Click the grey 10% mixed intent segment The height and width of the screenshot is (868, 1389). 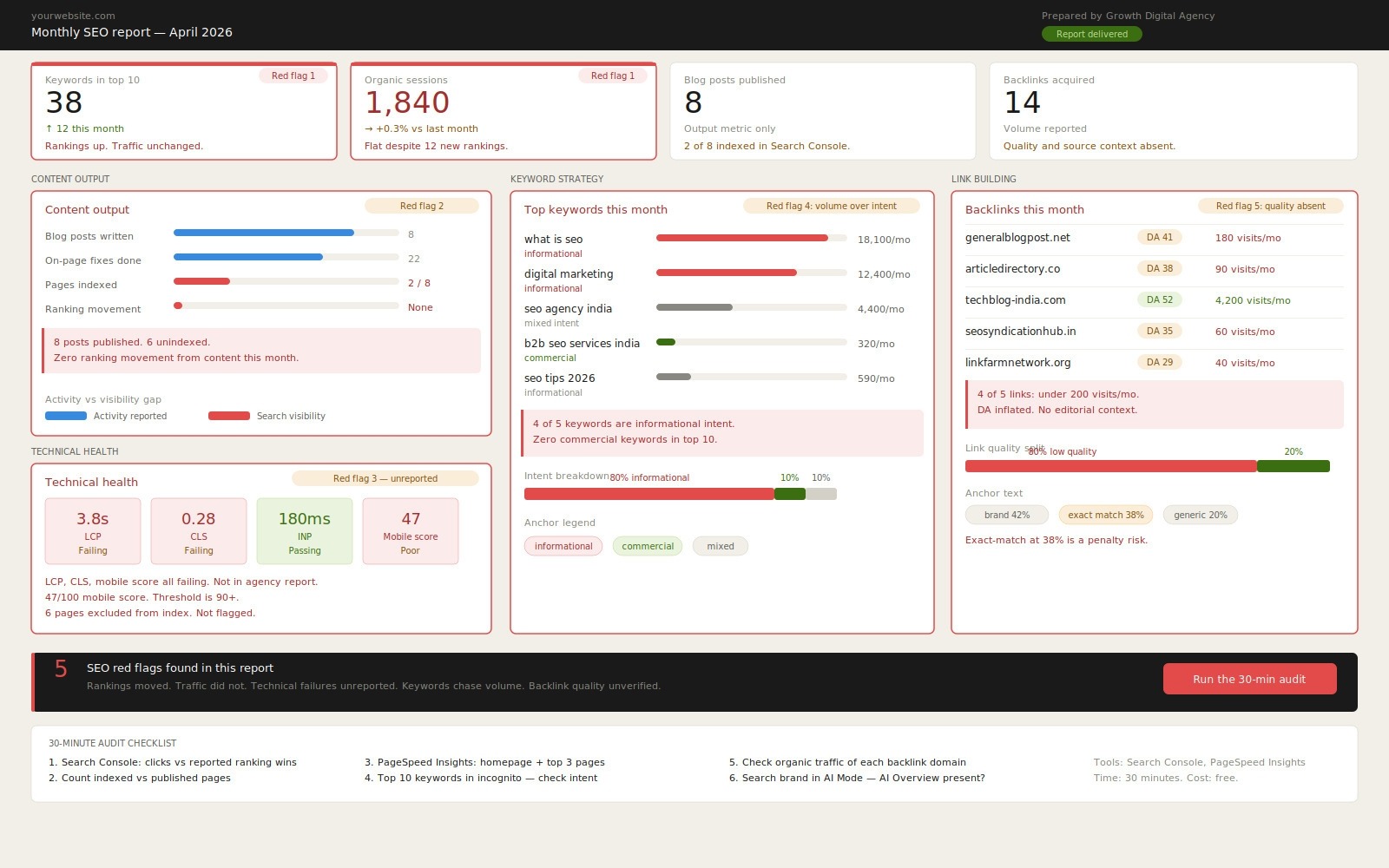tap(821, 494)
